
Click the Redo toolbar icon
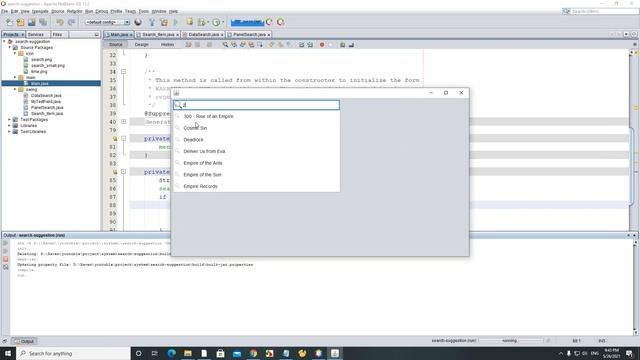pyautogui.click(x=71, y=22)
